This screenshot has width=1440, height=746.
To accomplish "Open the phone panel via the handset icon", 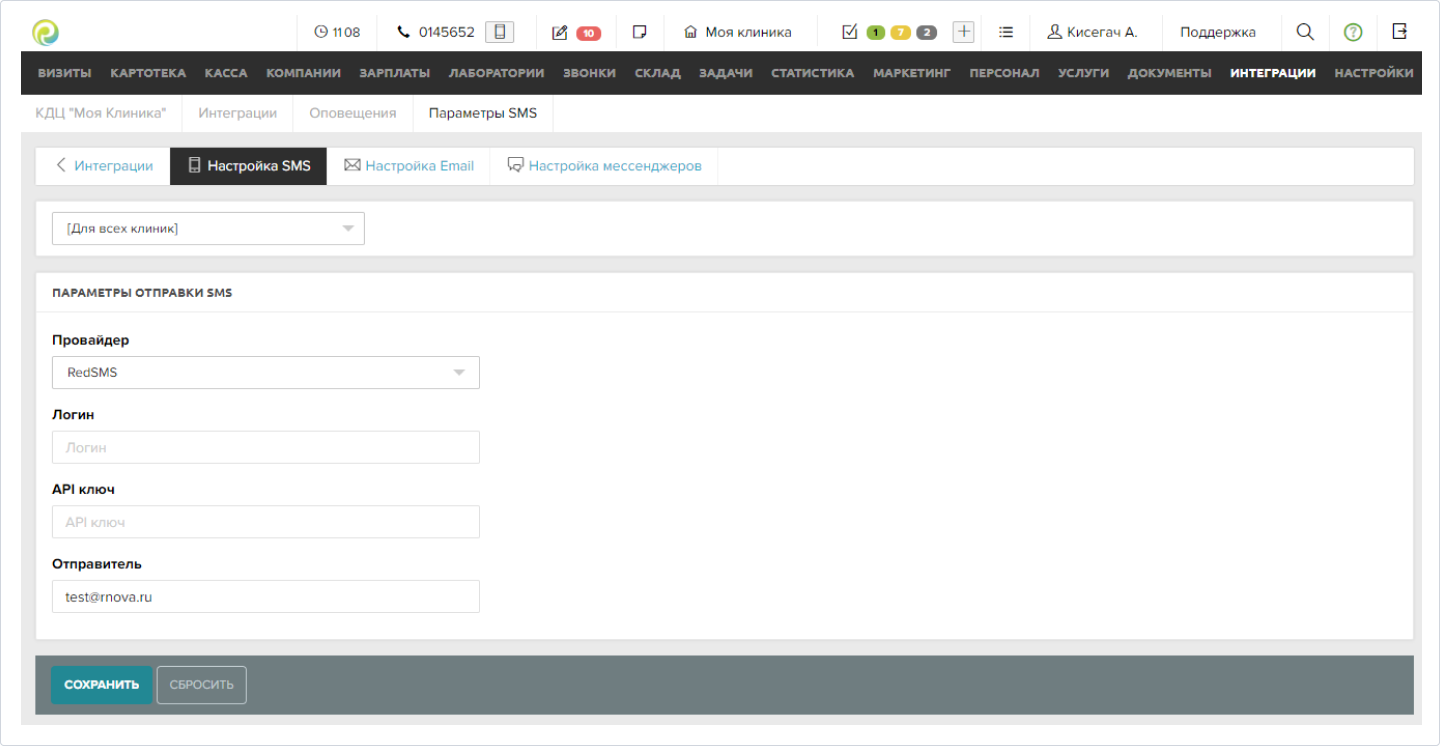I will point(402,31).
